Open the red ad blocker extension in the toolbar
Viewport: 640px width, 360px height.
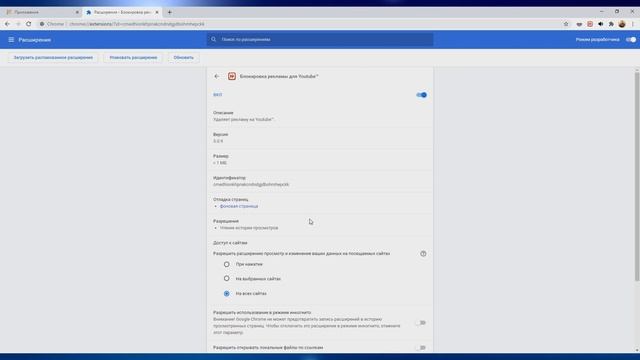pos(590,24)
